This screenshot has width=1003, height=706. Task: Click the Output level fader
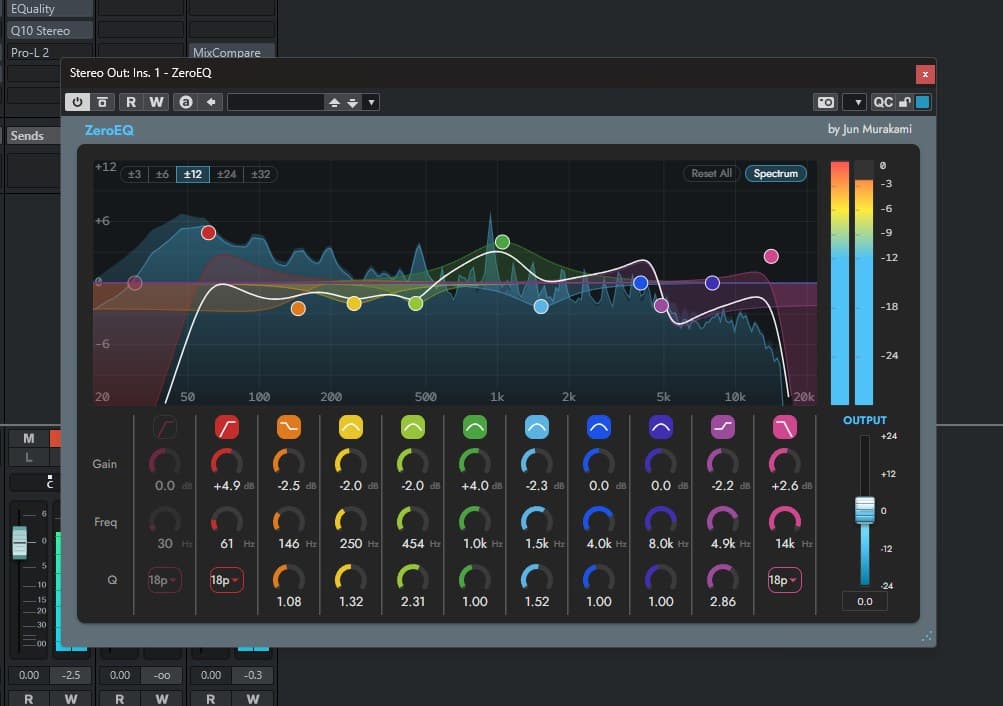click(x=864, y=510)
